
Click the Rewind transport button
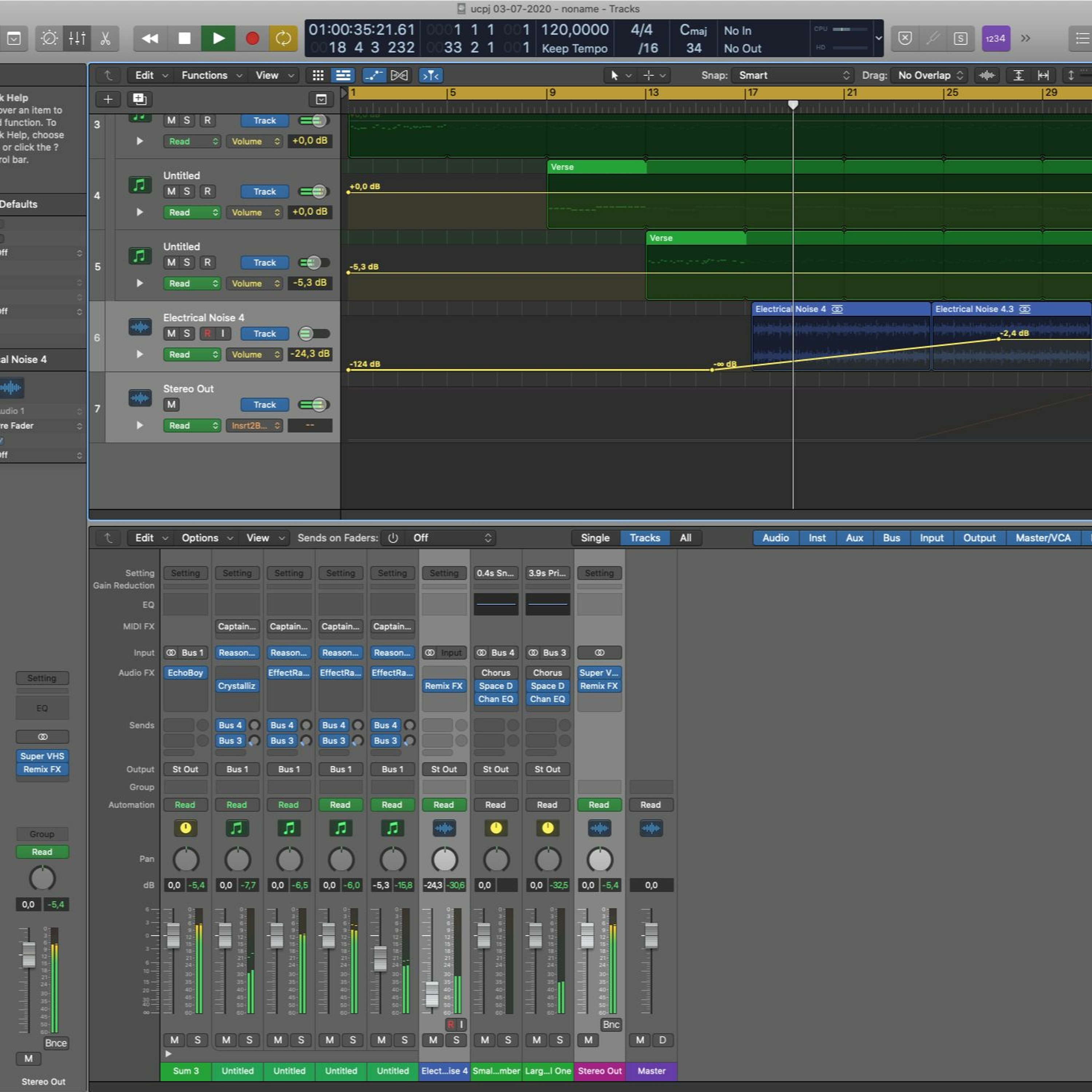150,39
